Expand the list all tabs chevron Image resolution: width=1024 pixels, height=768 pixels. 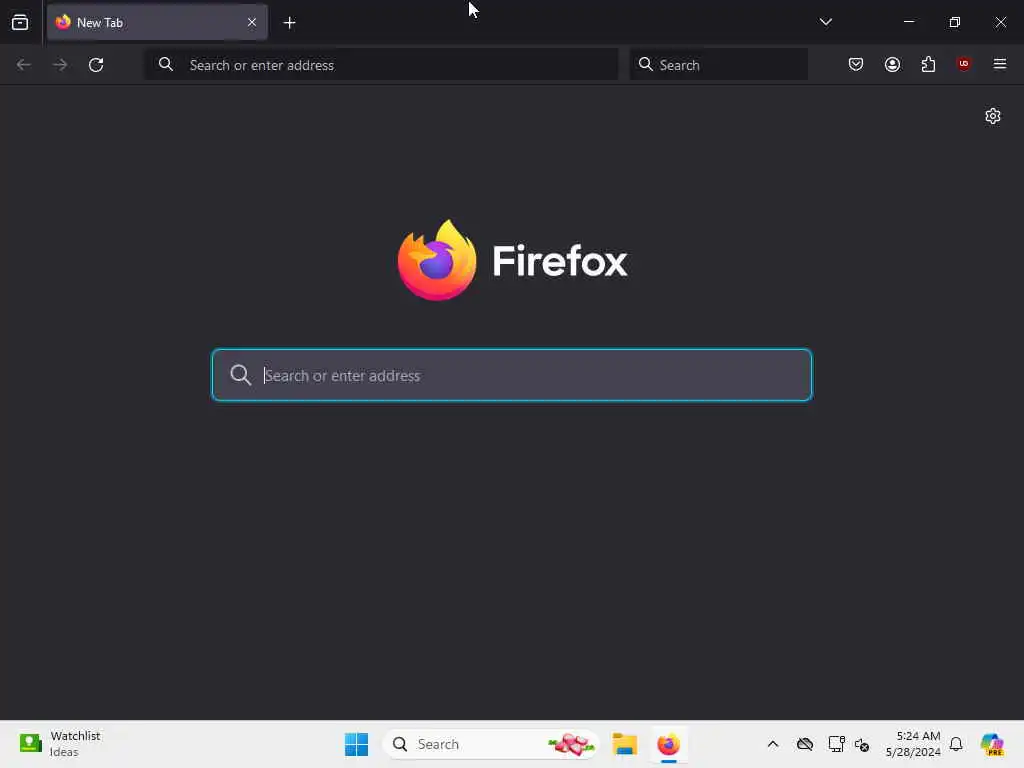point(825,22)
